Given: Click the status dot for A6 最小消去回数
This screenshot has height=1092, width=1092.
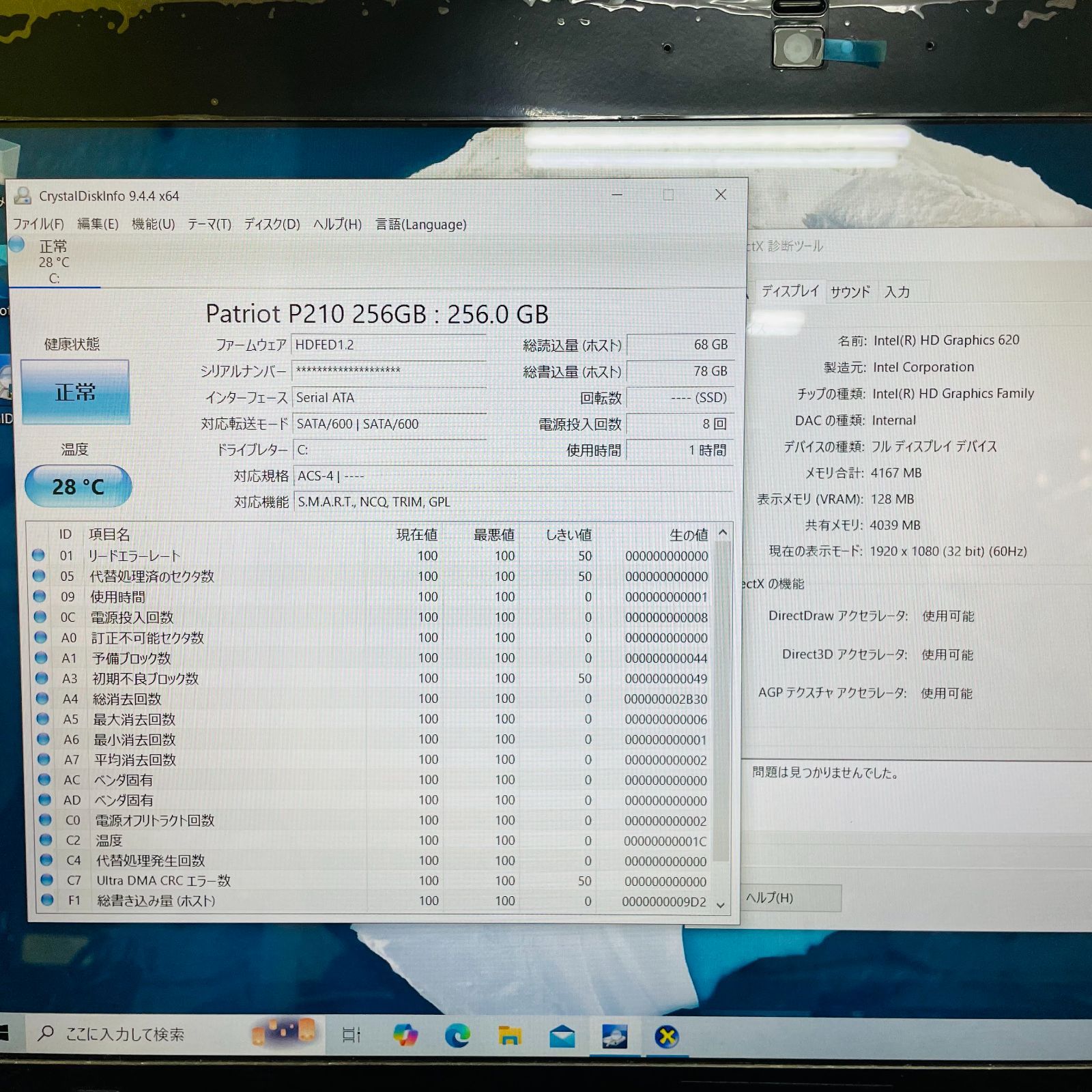Looking at the screenshot, I should (44, 739).
